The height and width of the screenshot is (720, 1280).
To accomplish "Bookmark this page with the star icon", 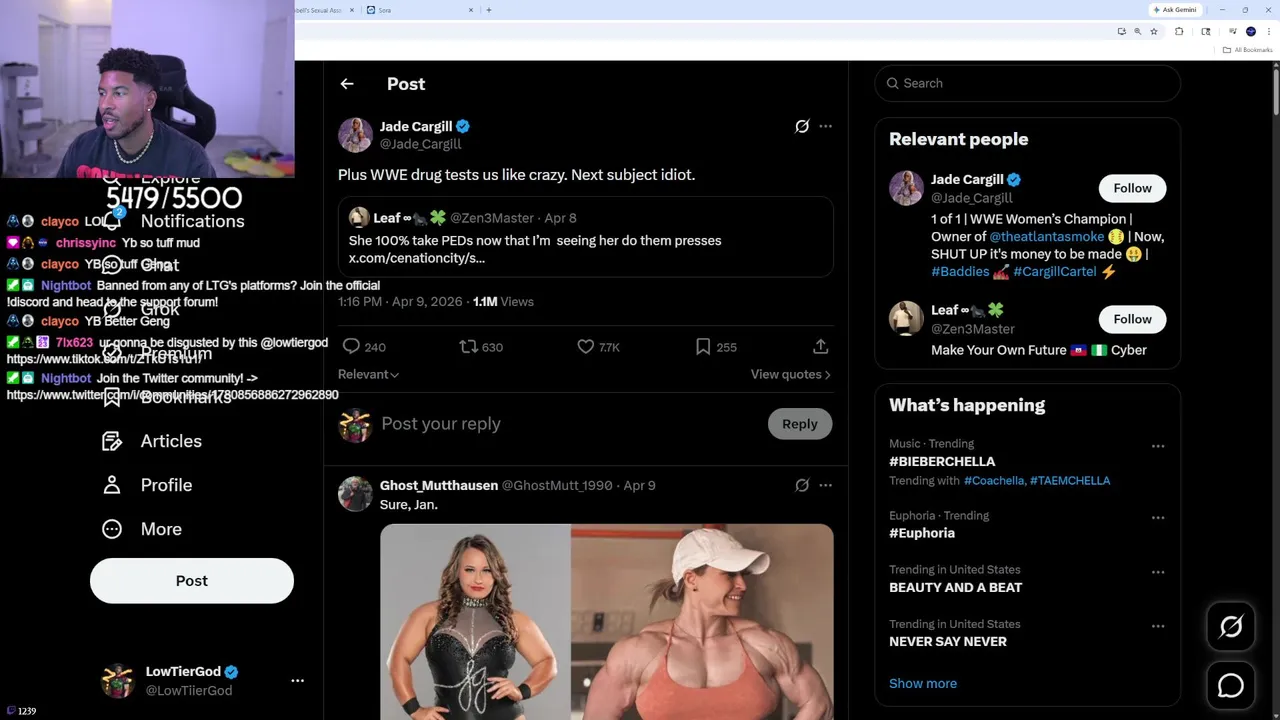I will (x=1154, y=32).
